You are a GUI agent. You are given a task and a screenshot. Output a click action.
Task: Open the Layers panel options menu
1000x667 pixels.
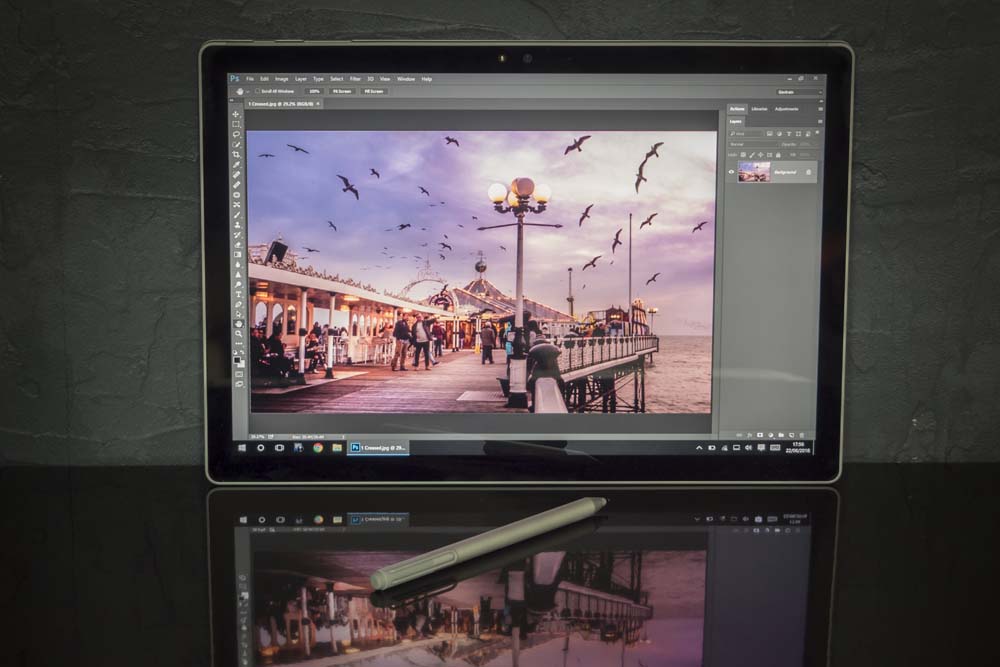820,121
